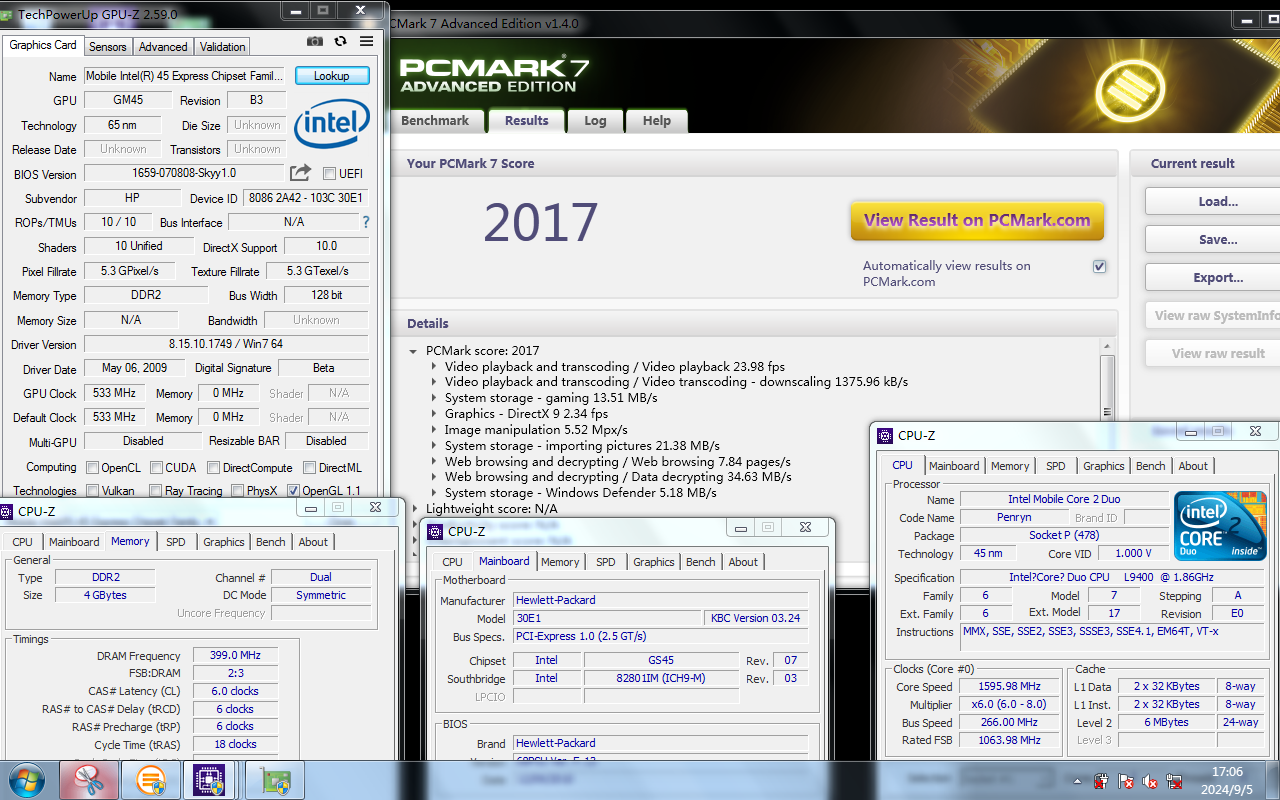The width and height of the screenshot is (1280, 800).
Task: Click the Intel Core 2 Duo badge in CPU-Z
Action: coord(1220,525)
